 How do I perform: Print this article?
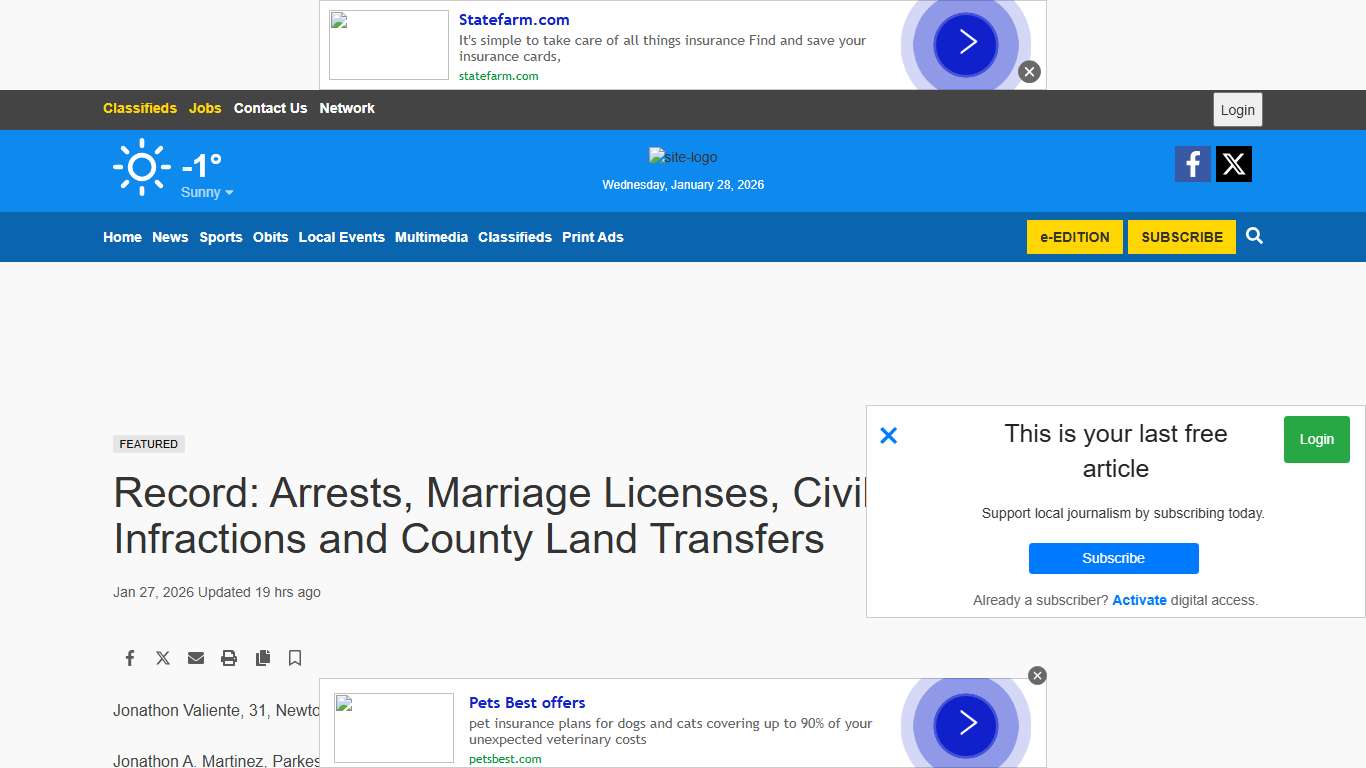pyautogui.click(x=228, y=658)
